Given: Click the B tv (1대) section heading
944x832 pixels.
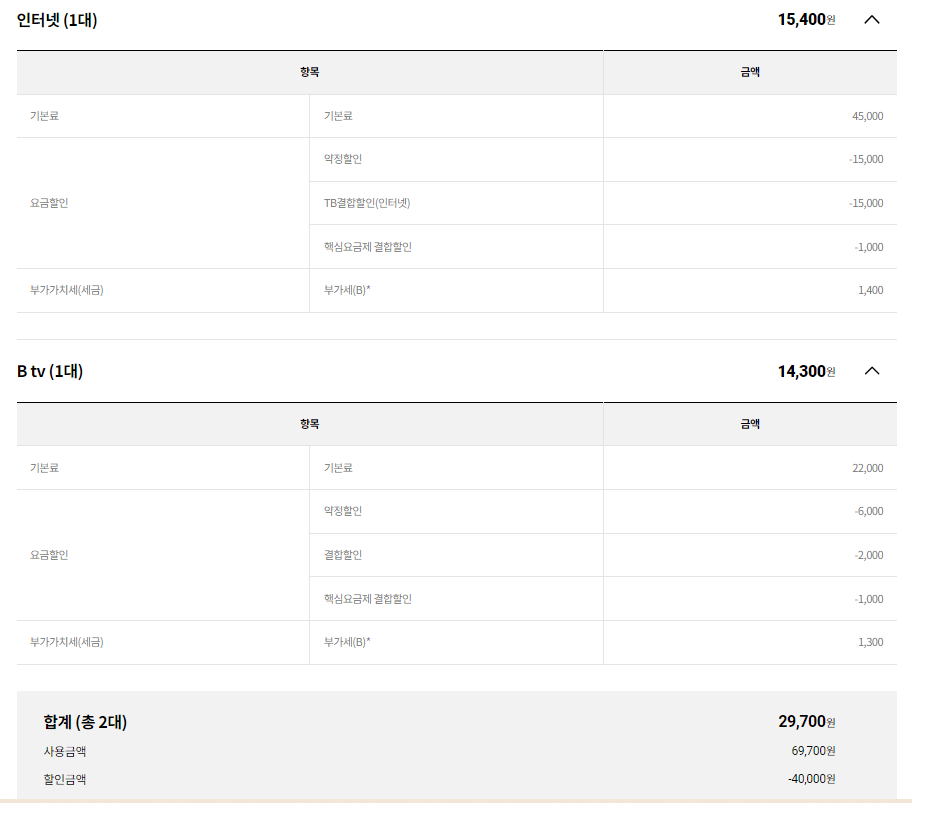Looking at the screenshot, I should click(x=50, y=371).
